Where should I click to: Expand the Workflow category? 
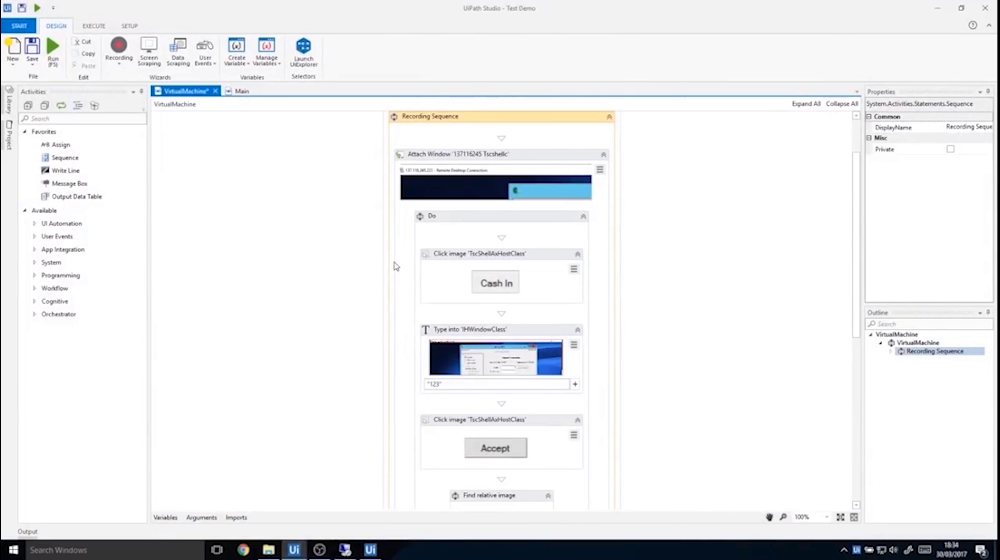34,288
